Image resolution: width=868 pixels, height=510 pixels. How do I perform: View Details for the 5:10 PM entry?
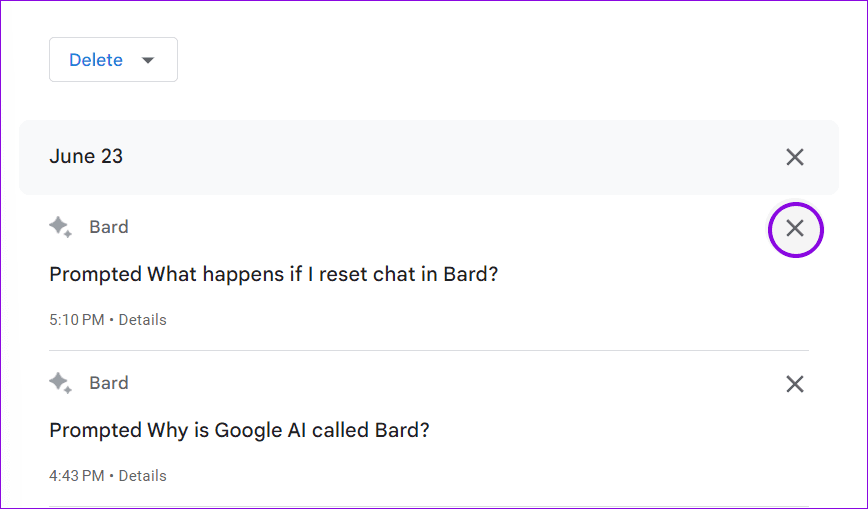click(142, 320)
